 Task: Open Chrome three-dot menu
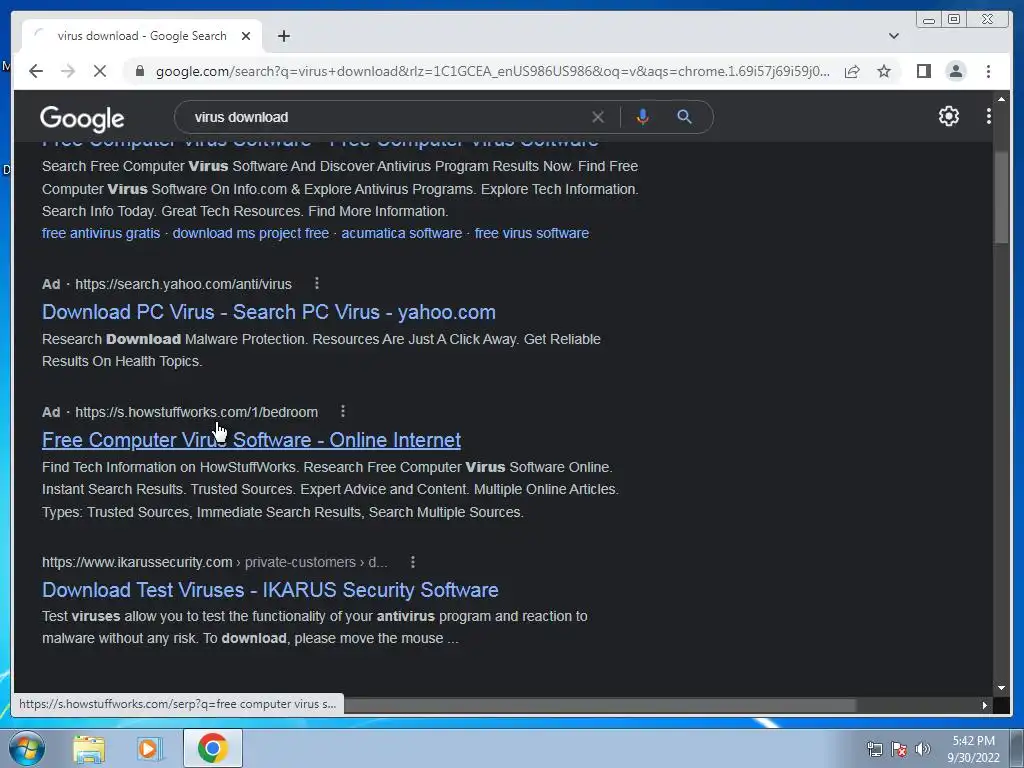pyautogui.click(x=988, y=71)
